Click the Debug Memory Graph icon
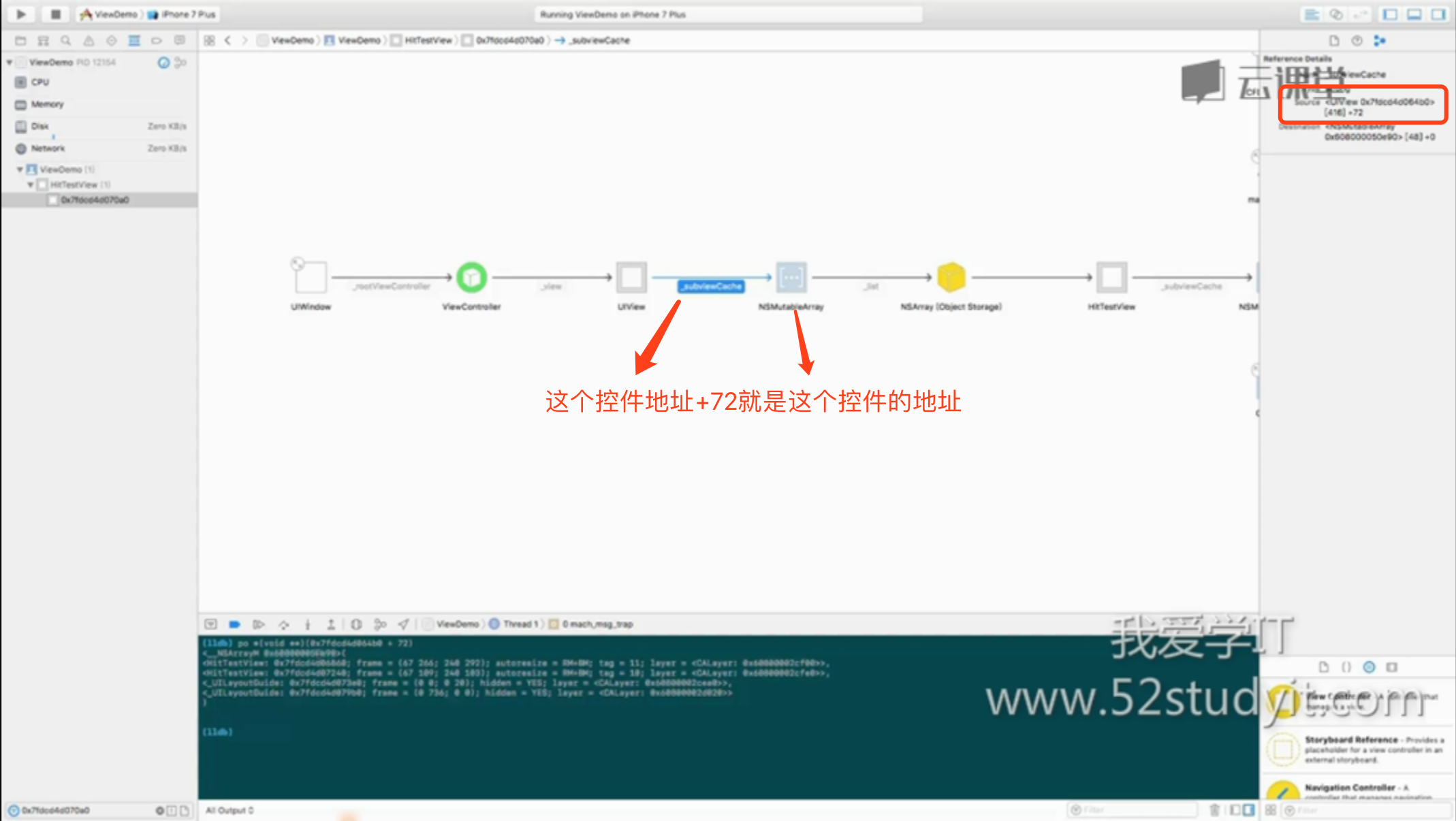1456x821 pixels. pos(380,624)
